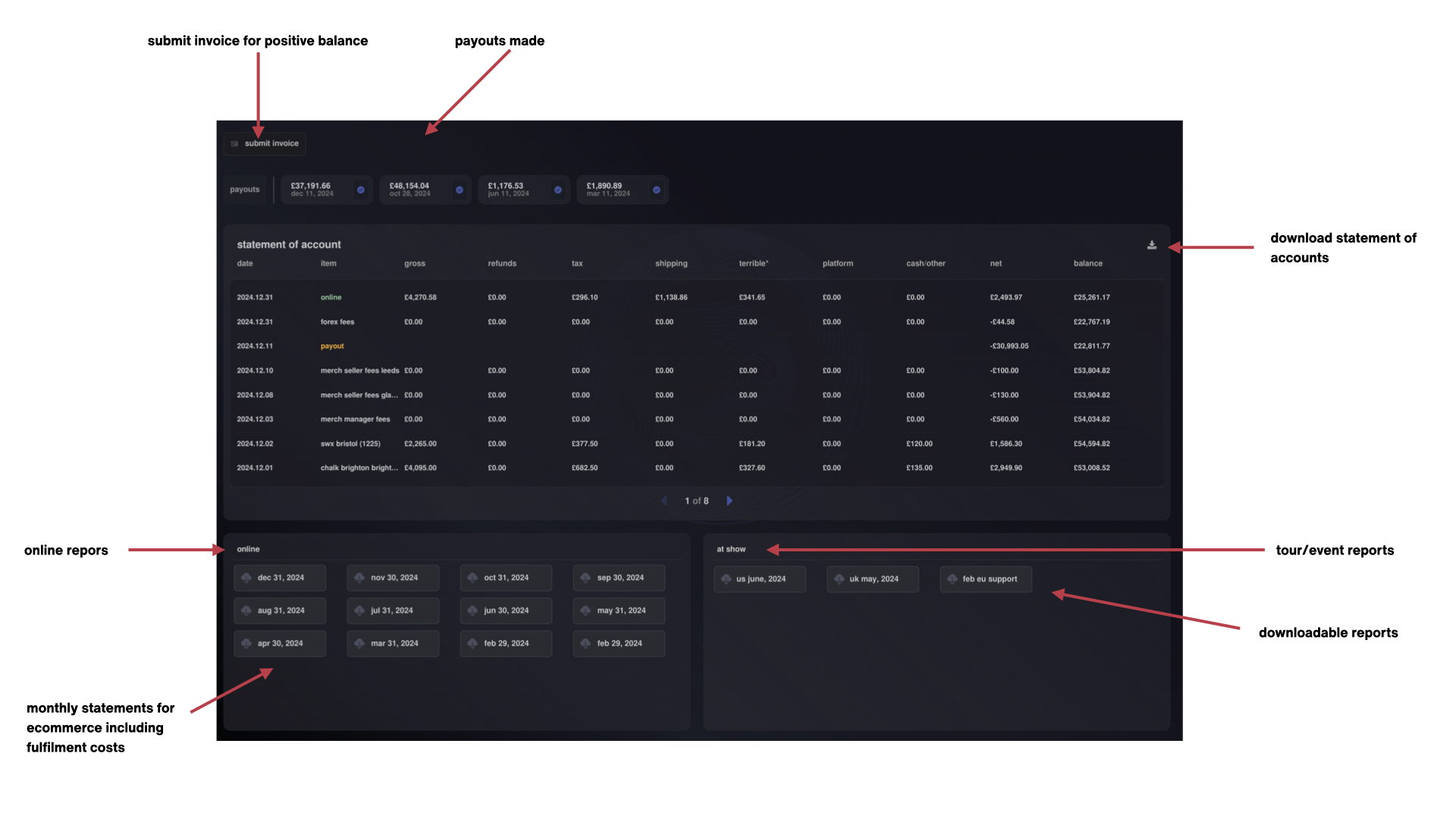Image resolution: width=1456 pixels, height=819 pixels.
Task: Click the refunds column header
Action: pyautogui.click(x=502, y=263)
